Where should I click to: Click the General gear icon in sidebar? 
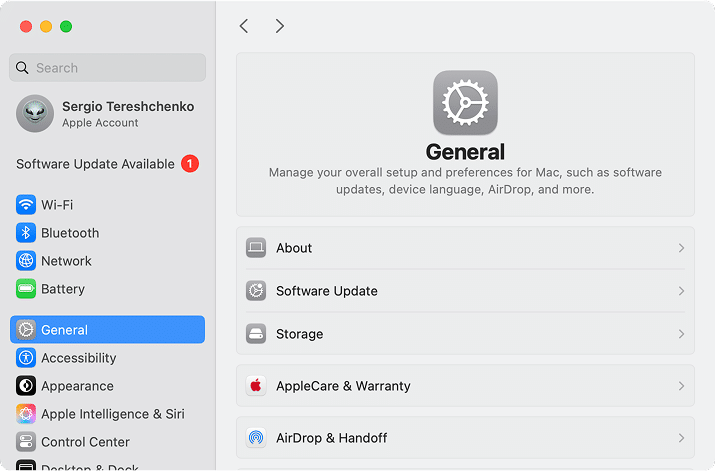click(26, 330)
